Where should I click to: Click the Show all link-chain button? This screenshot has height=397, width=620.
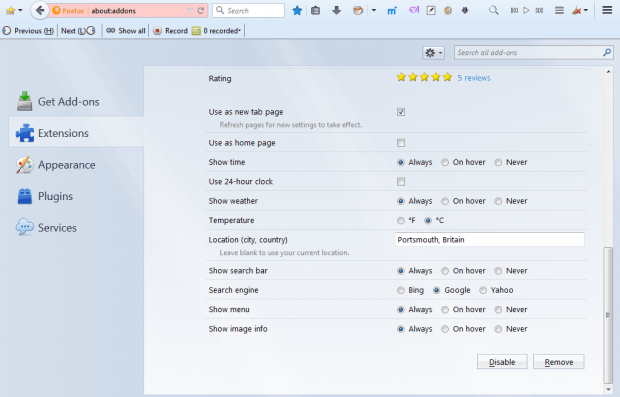(126, 30)
